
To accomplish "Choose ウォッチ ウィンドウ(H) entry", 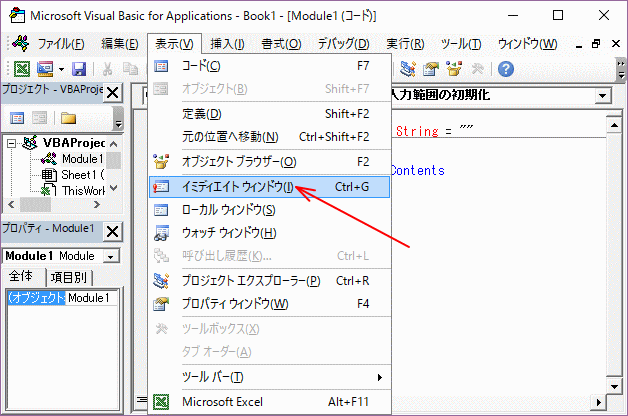I will [269, 233].
